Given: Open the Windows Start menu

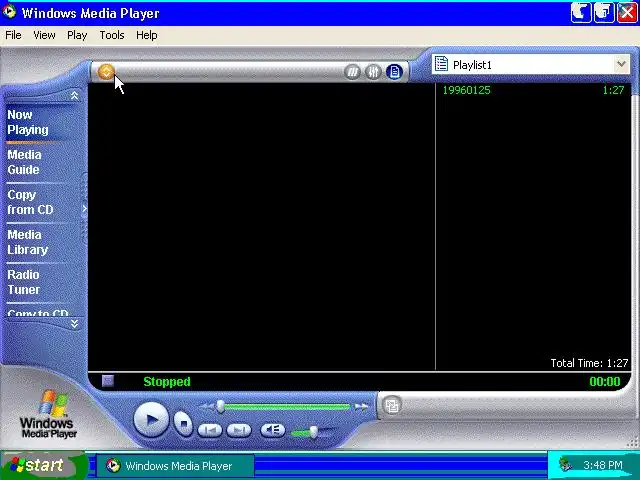Looking at the screenshot, I should 43,465.
